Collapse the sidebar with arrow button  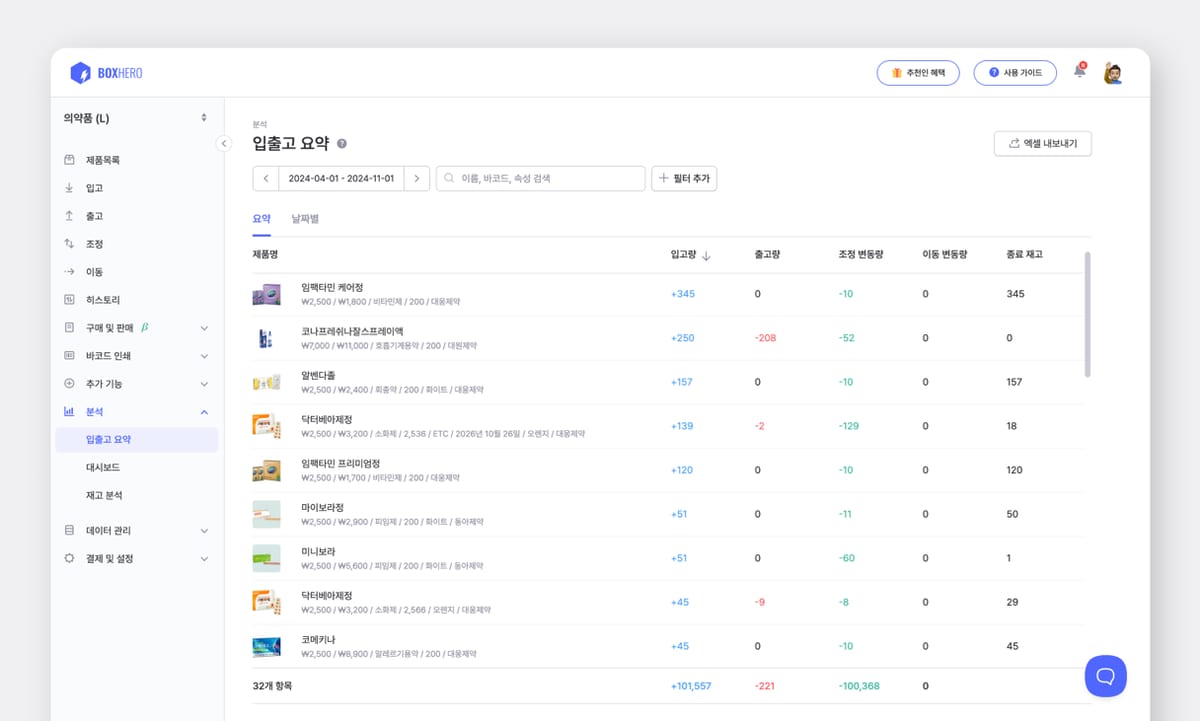[224, 144]
